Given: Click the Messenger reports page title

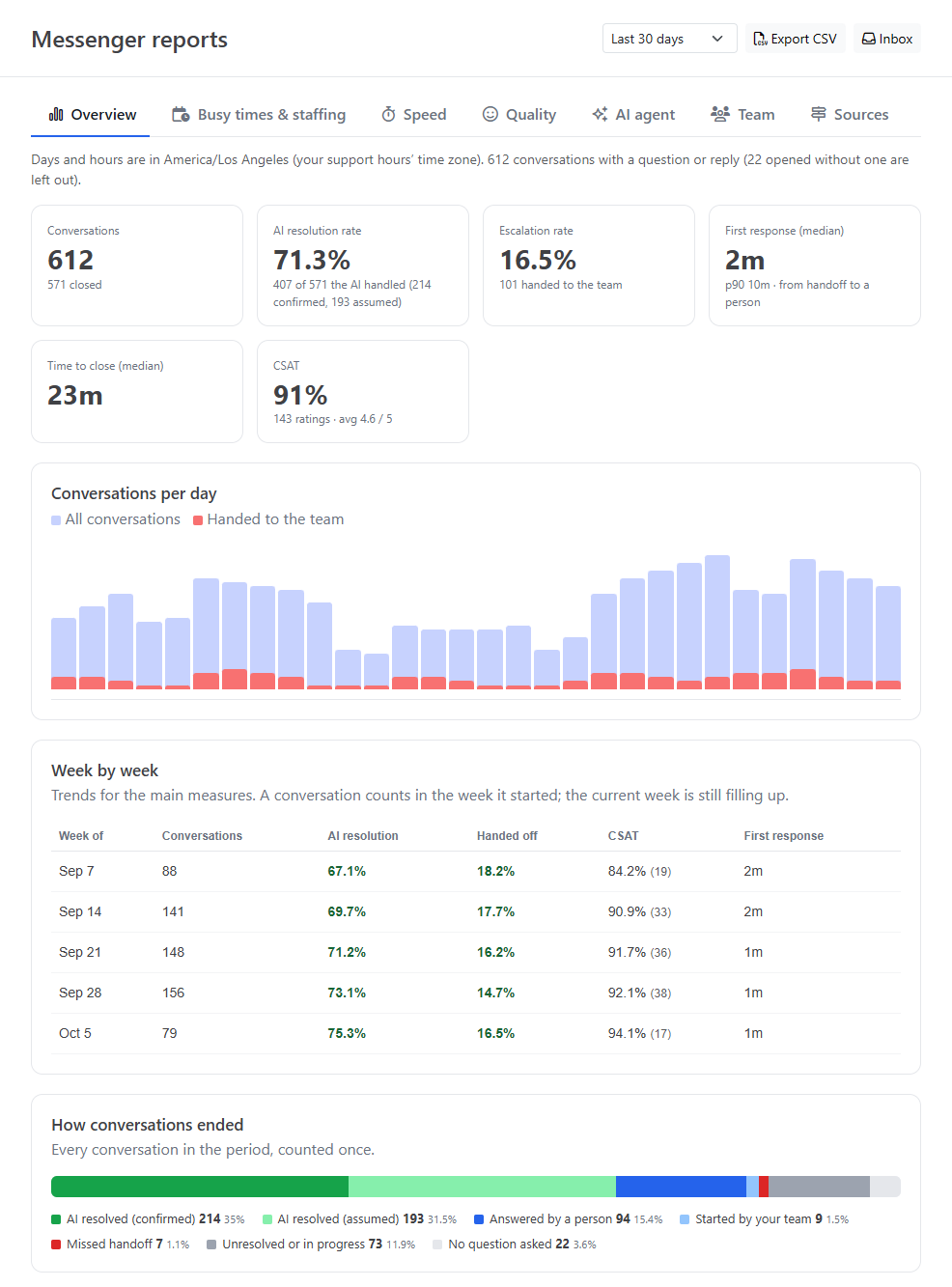Looking at the screenshot, I should click(x=129, y=40).
